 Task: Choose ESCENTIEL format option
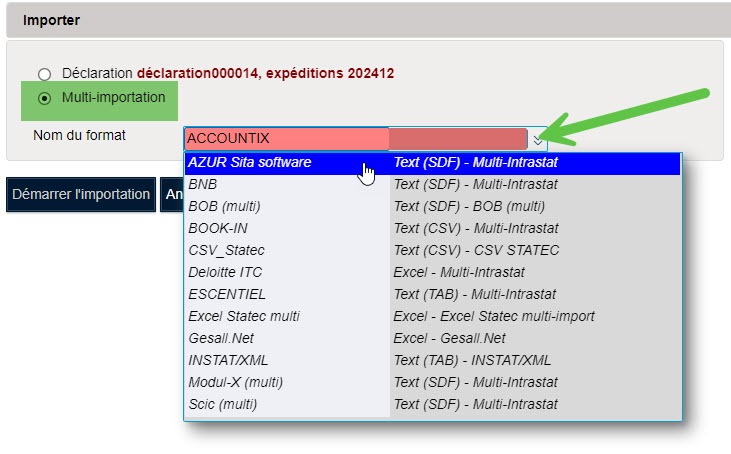pos(432,295)
